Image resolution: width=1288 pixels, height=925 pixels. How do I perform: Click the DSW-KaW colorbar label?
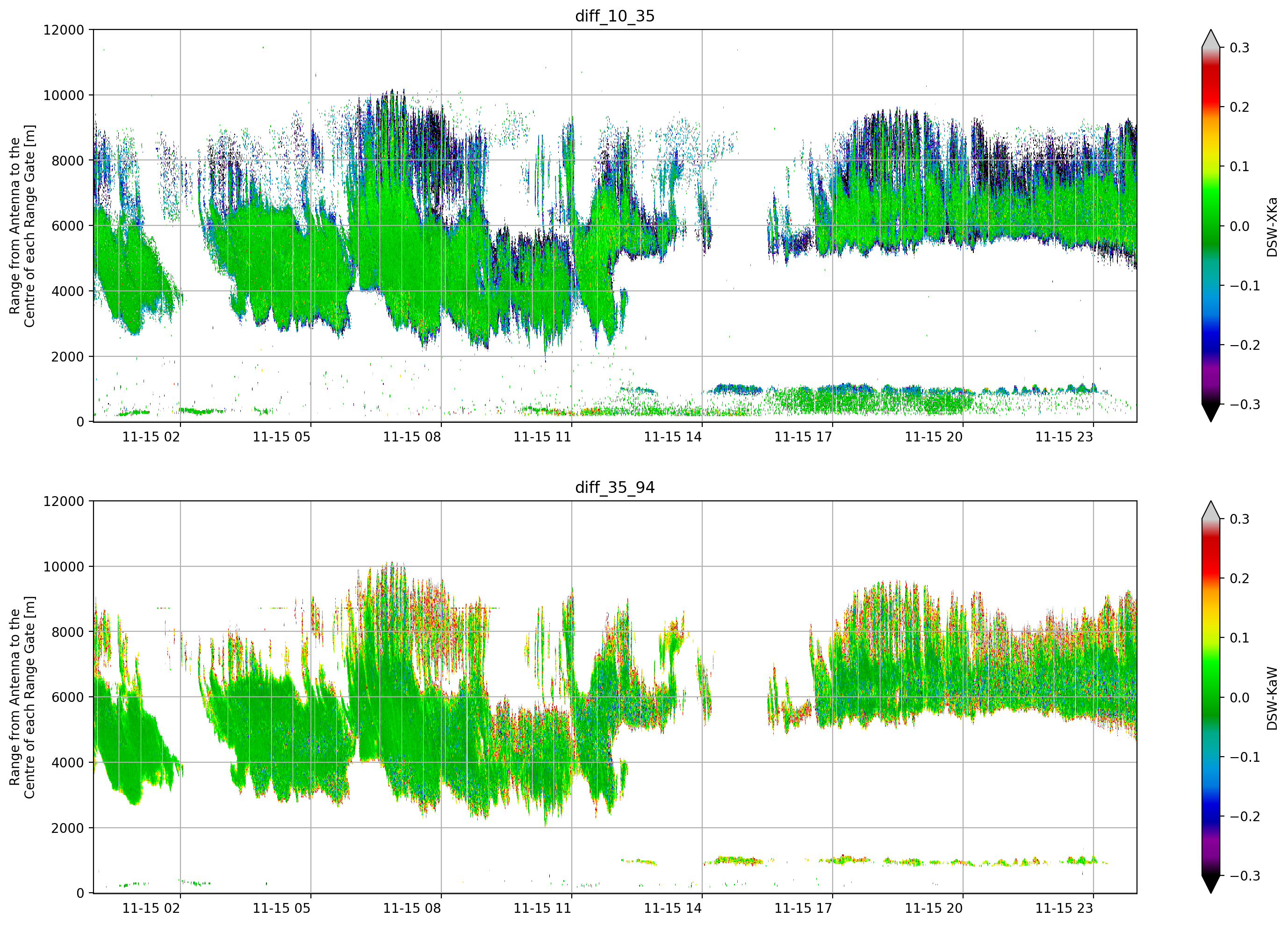(x=1272, y=698)
